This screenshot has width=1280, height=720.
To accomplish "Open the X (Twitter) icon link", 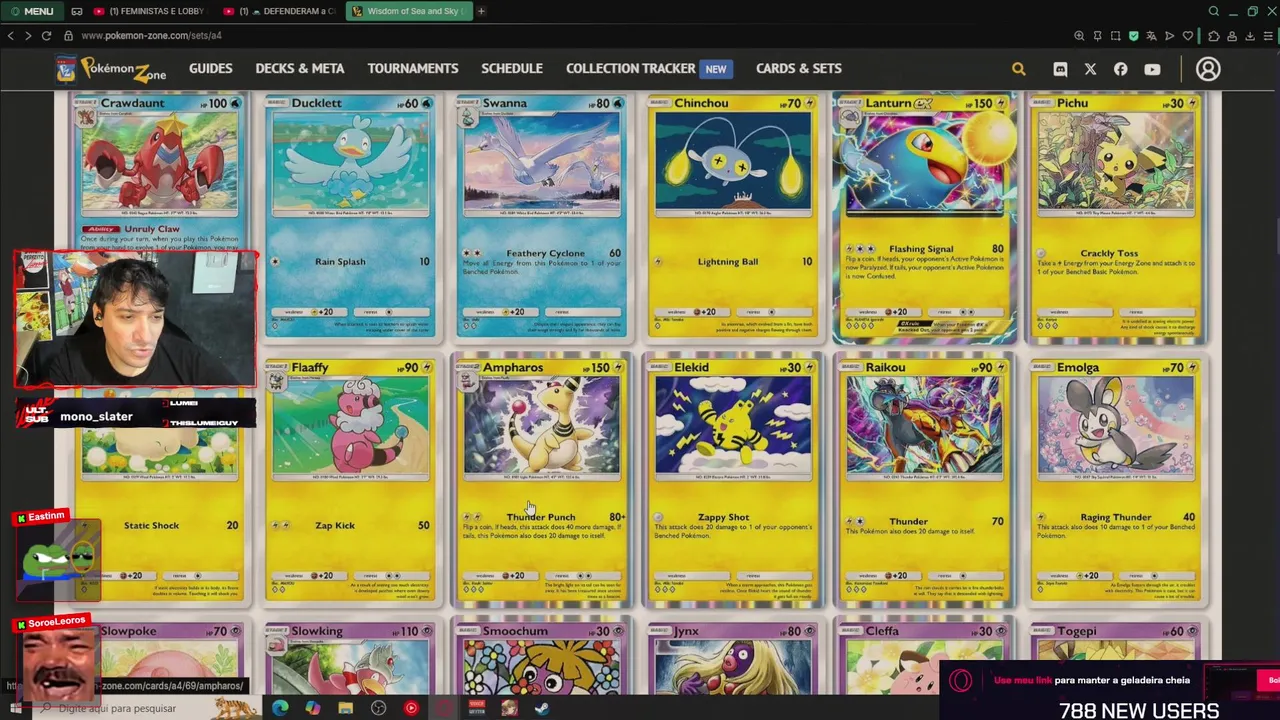I will 1090,69.
